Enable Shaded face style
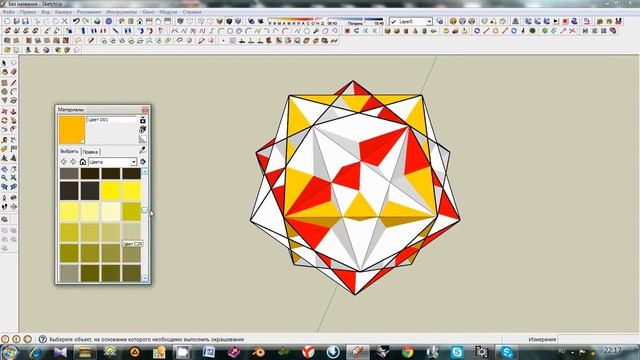The image size is (640, 360). tap(220, 21)
